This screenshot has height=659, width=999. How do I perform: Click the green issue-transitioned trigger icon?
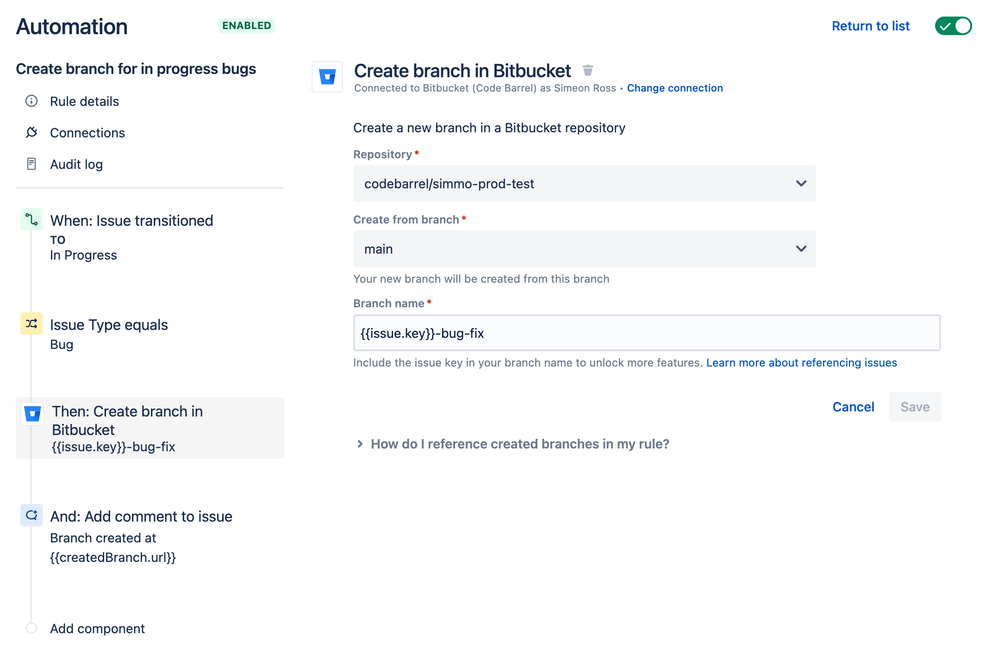coord(31,219)
